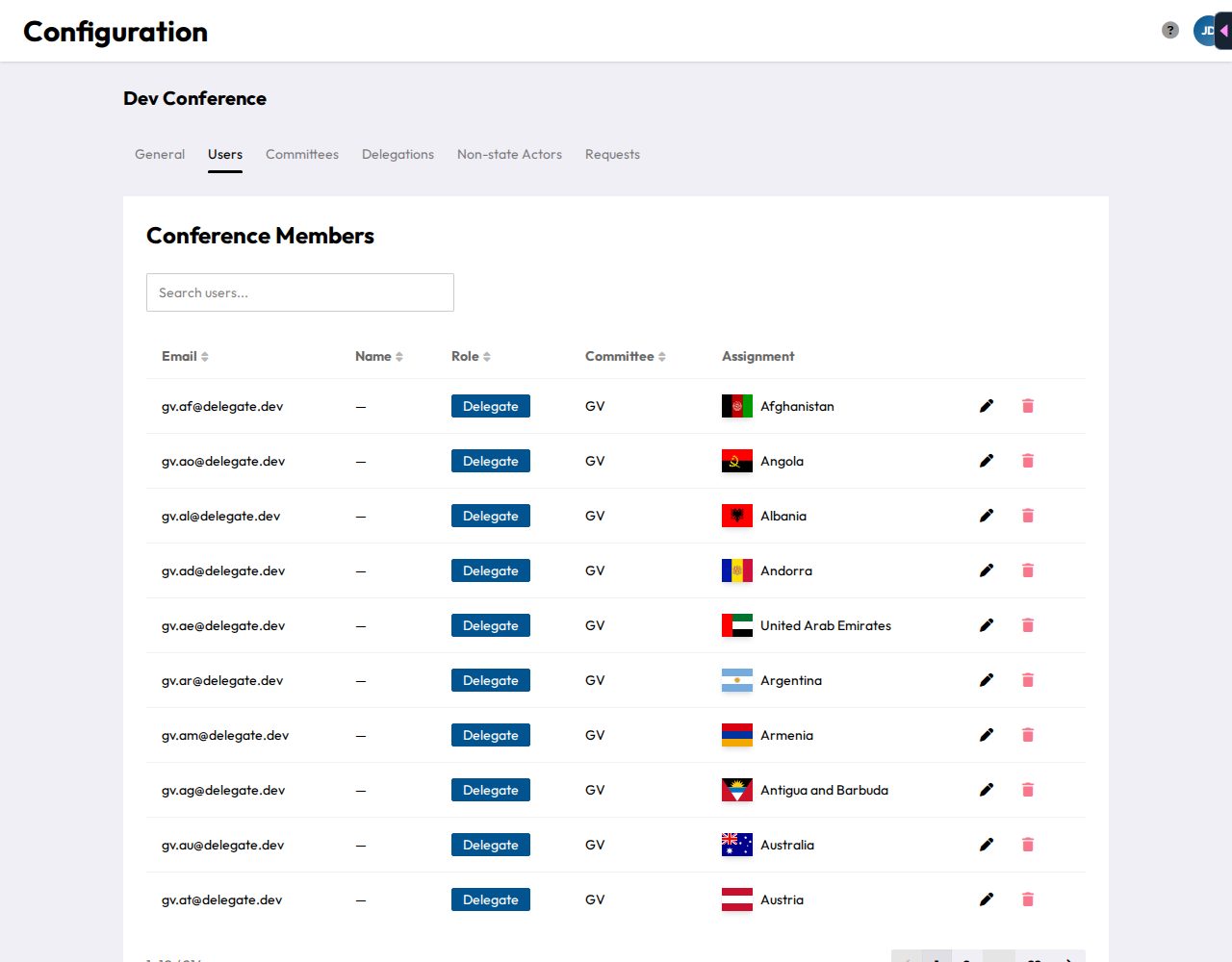The height and width of the screenshot is (962, 1232).
Task: Select the email gv.am@delegate.dev
Action: 225,735
